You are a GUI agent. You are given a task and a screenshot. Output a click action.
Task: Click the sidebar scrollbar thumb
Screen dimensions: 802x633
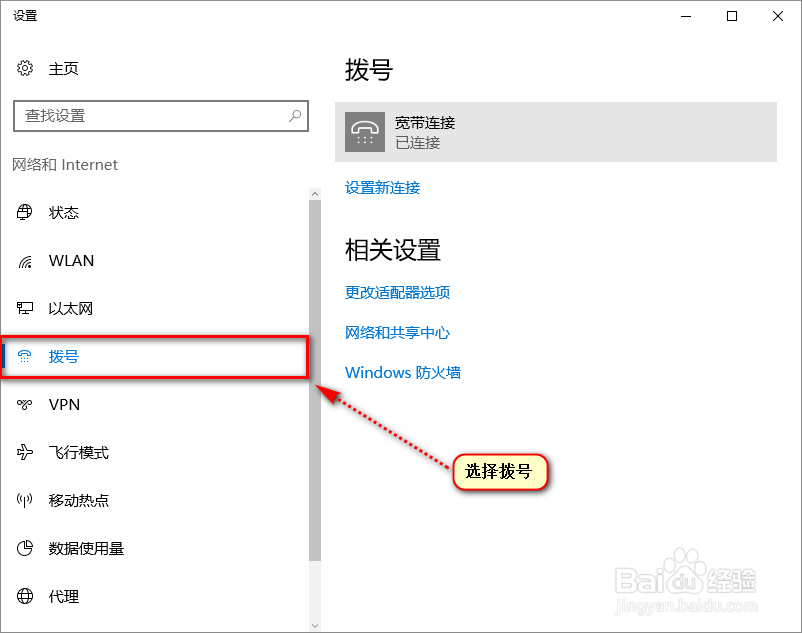315,380
